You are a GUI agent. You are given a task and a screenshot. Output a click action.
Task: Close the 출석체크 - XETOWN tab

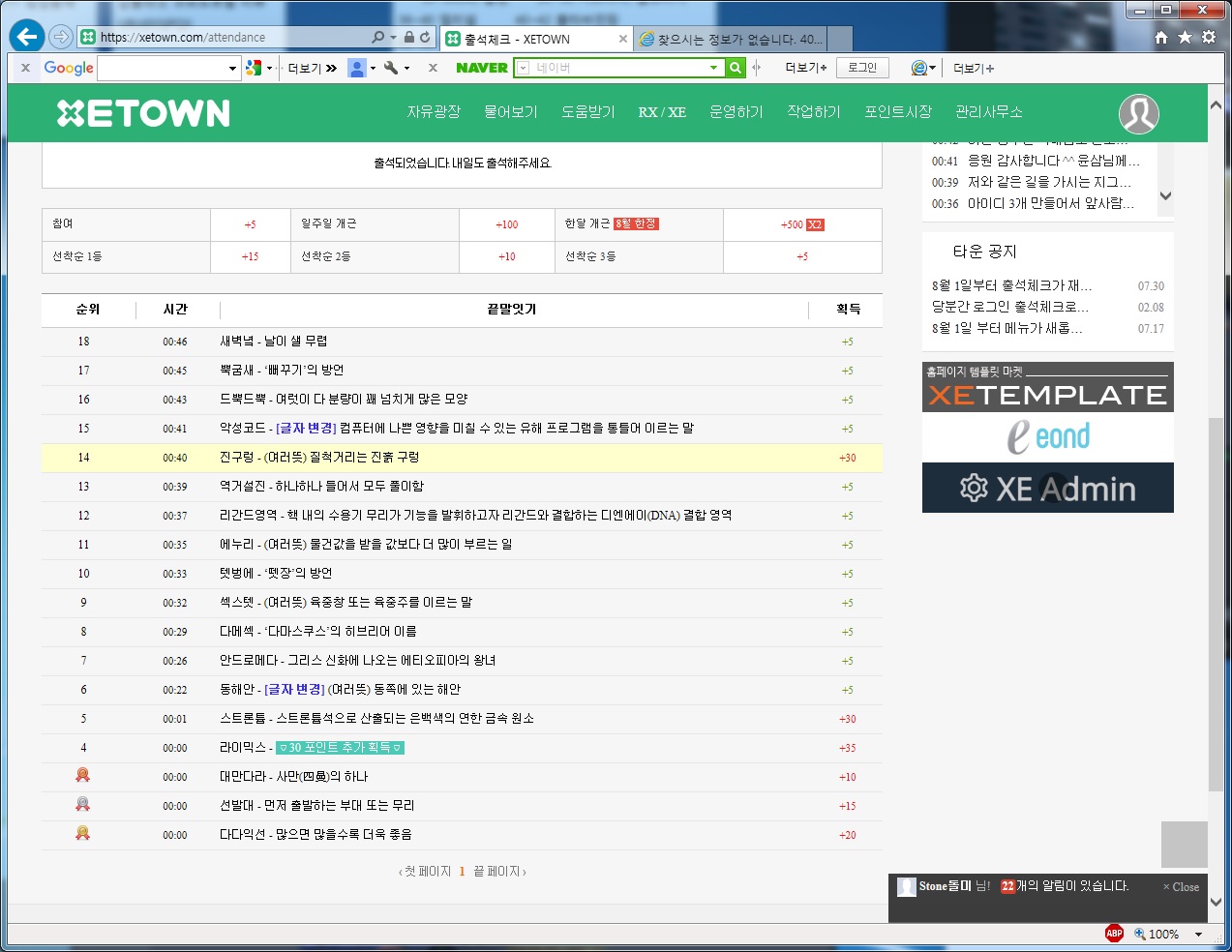tap(622, 40)
